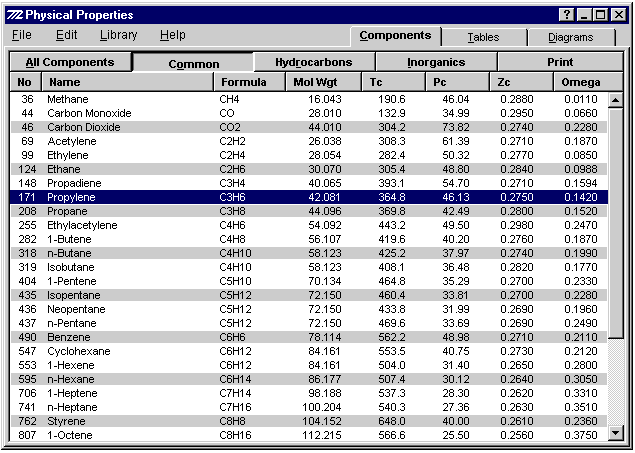This screenshot has height=453, width=635.
Task: Click the scrollbar down arrow
Action: (x=616, y=433)
